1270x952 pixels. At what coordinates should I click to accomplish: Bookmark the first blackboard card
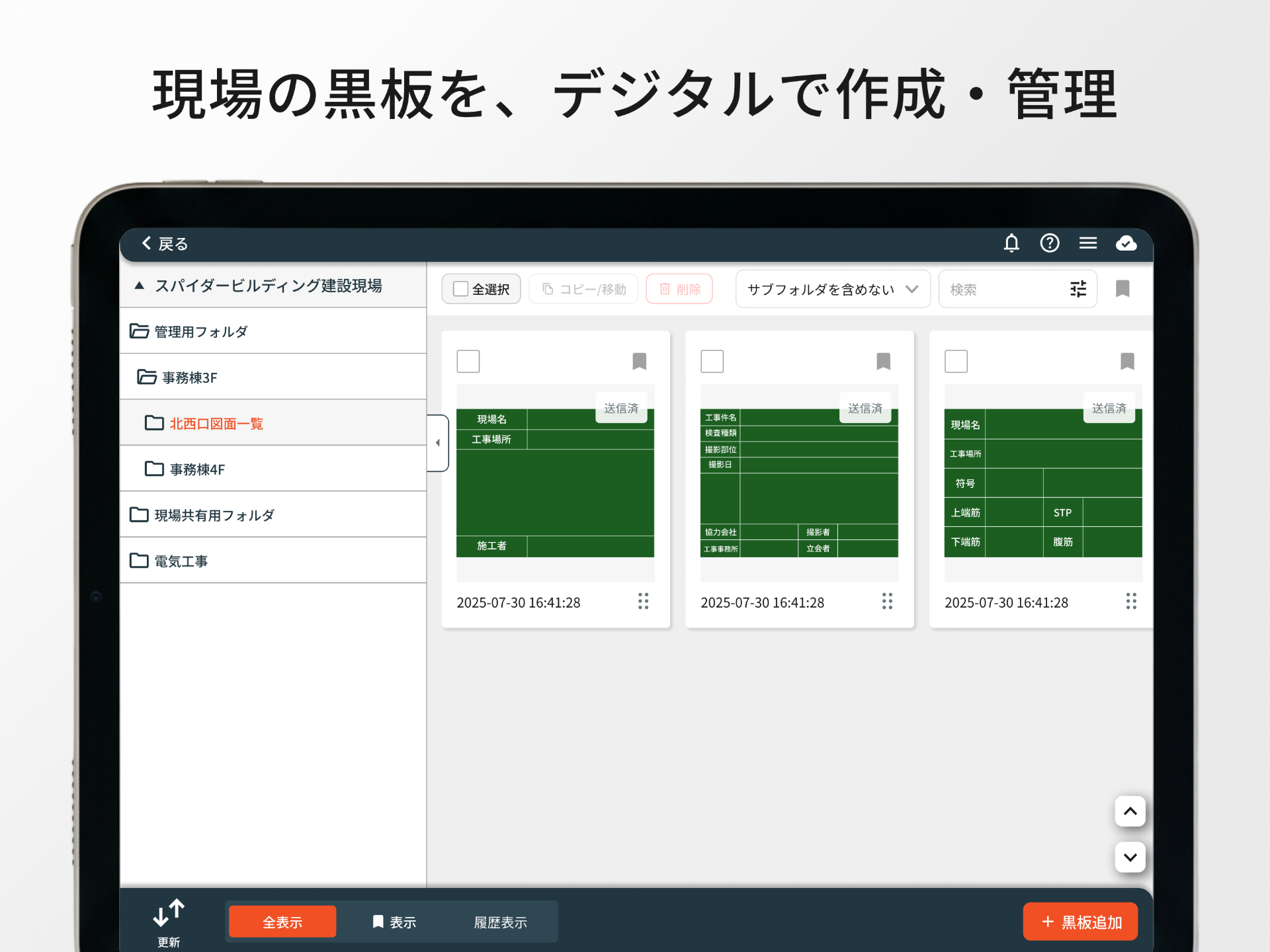(639, 362)
